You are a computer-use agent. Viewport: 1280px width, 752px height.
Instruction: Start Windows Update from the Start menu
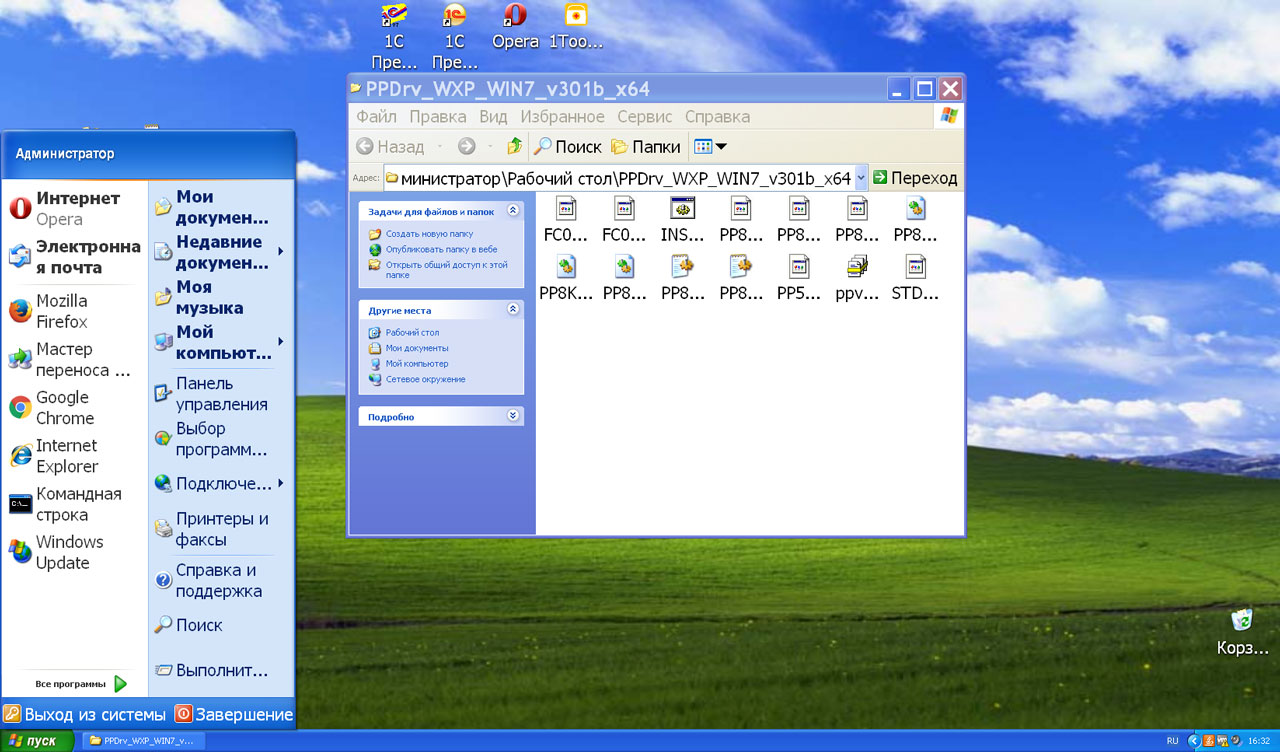68,552
